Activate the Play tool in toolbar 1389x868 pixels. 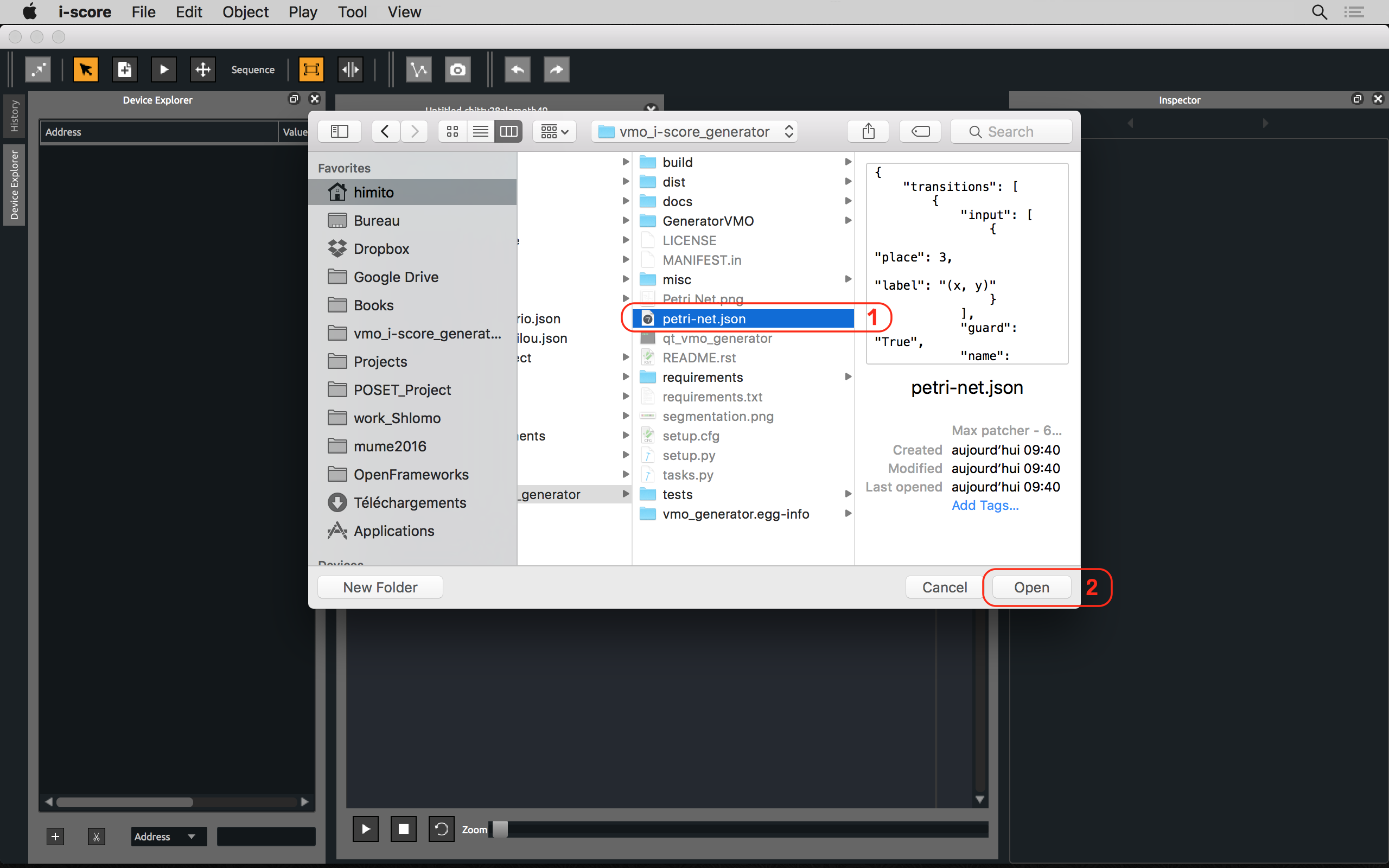coord(163,69)
